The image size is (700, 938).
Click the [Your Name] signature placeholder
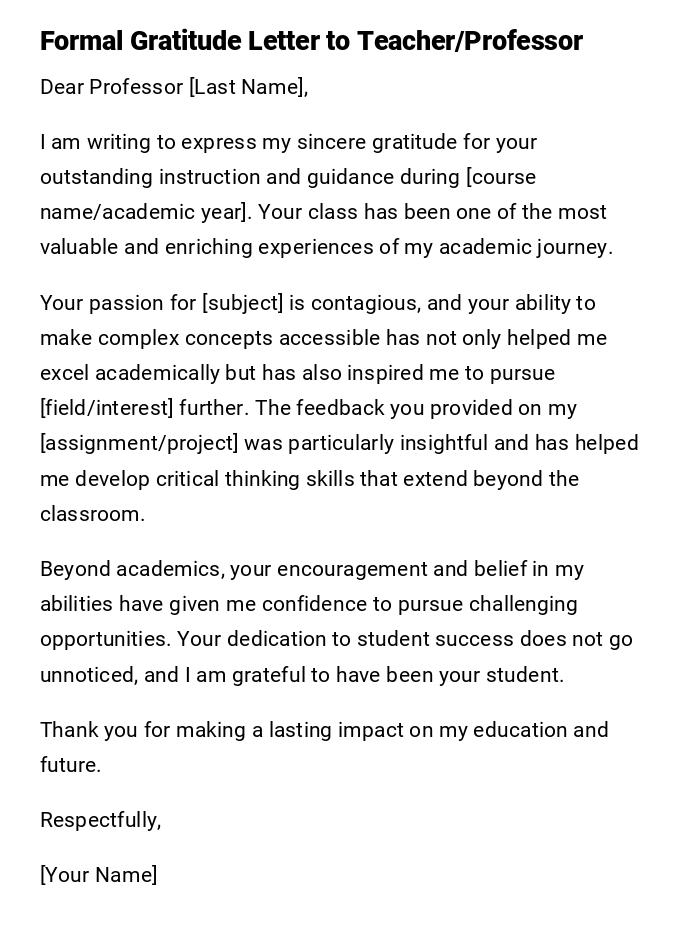click(x=98, y=875)
